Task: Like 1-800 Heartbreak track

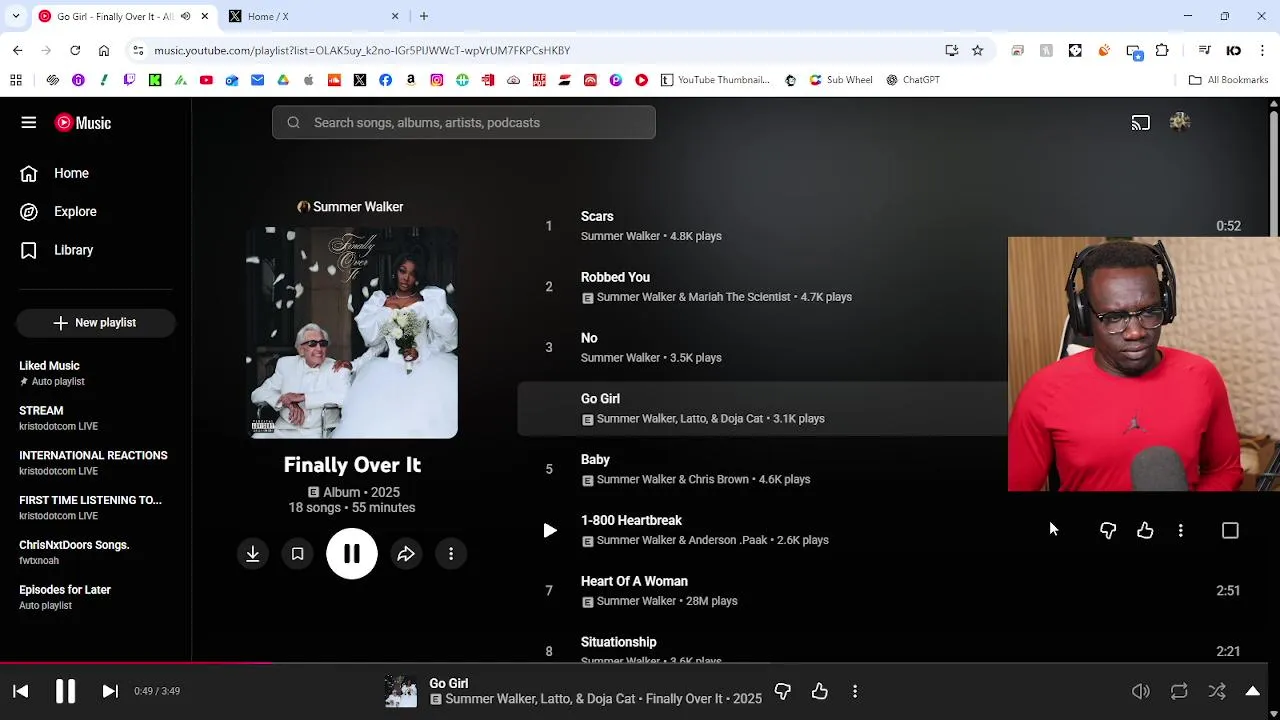Action: [1145, 531]
